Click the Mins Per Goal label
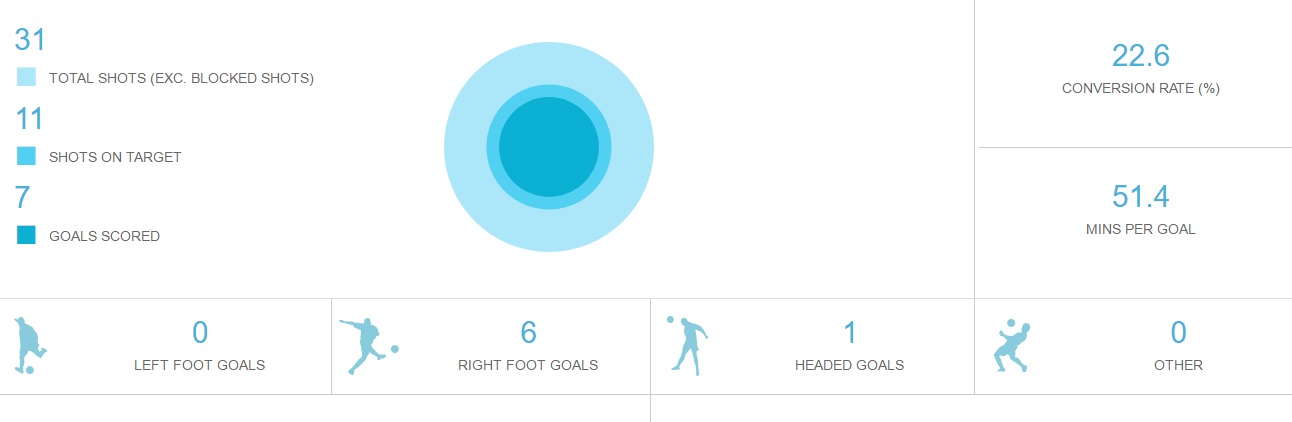 [x=1141, y=229]
